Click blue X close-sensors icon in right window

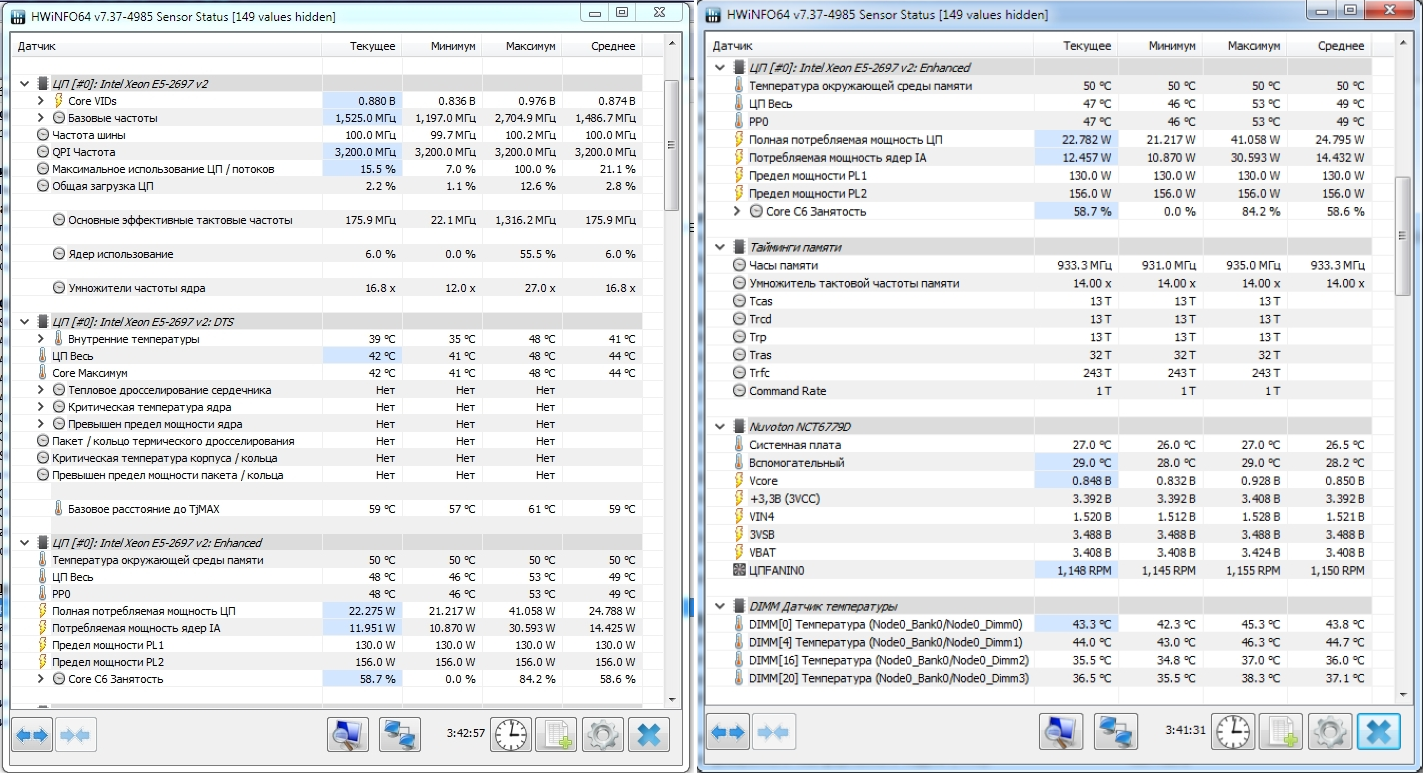pos(1377,732)
